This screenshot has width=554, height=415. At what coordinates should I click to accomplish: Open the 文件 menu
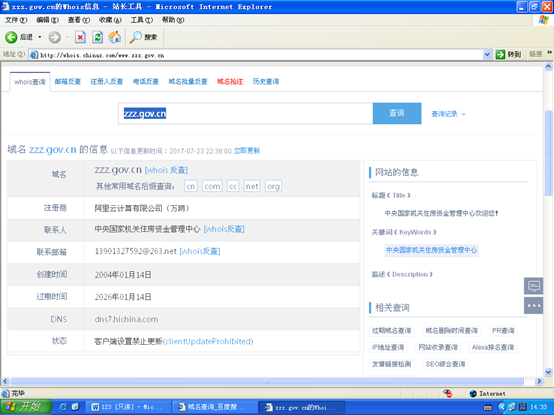[16, 20]
